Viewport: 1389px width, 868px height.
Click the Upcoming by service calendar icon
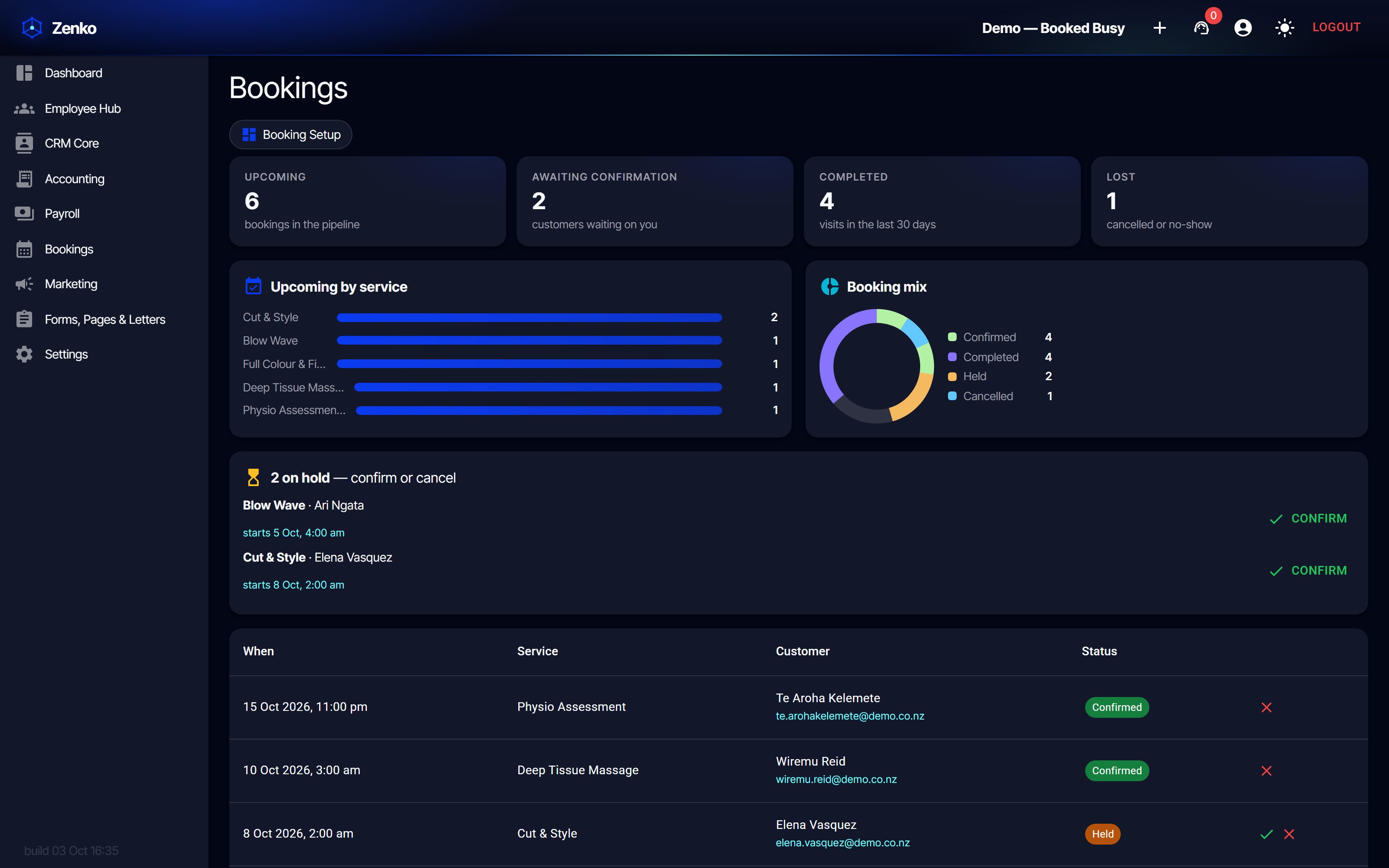point(253,286)
